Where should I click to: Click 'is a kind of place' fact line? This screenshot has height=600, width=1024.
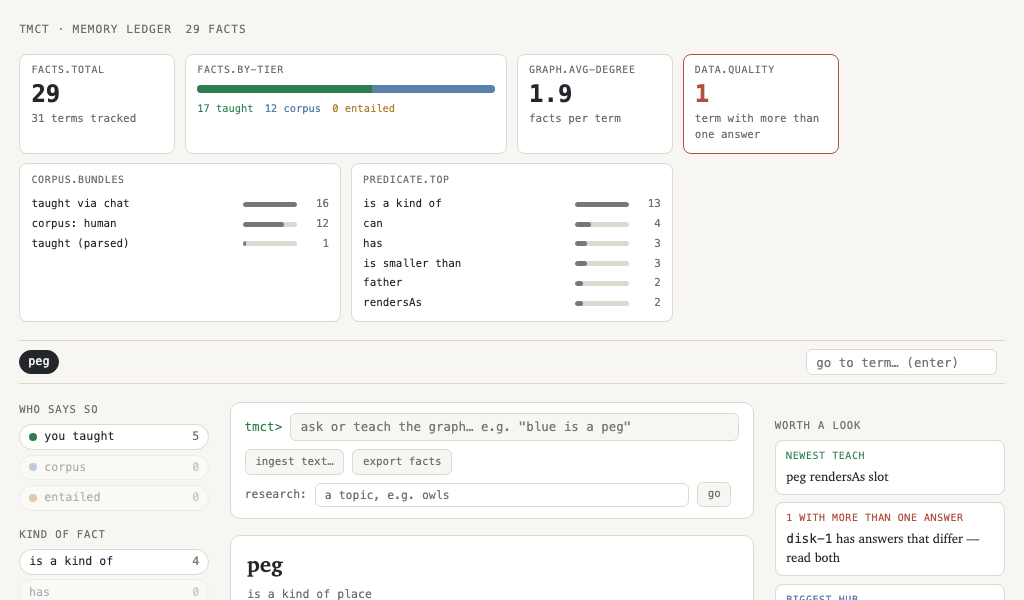click(310, 593)
